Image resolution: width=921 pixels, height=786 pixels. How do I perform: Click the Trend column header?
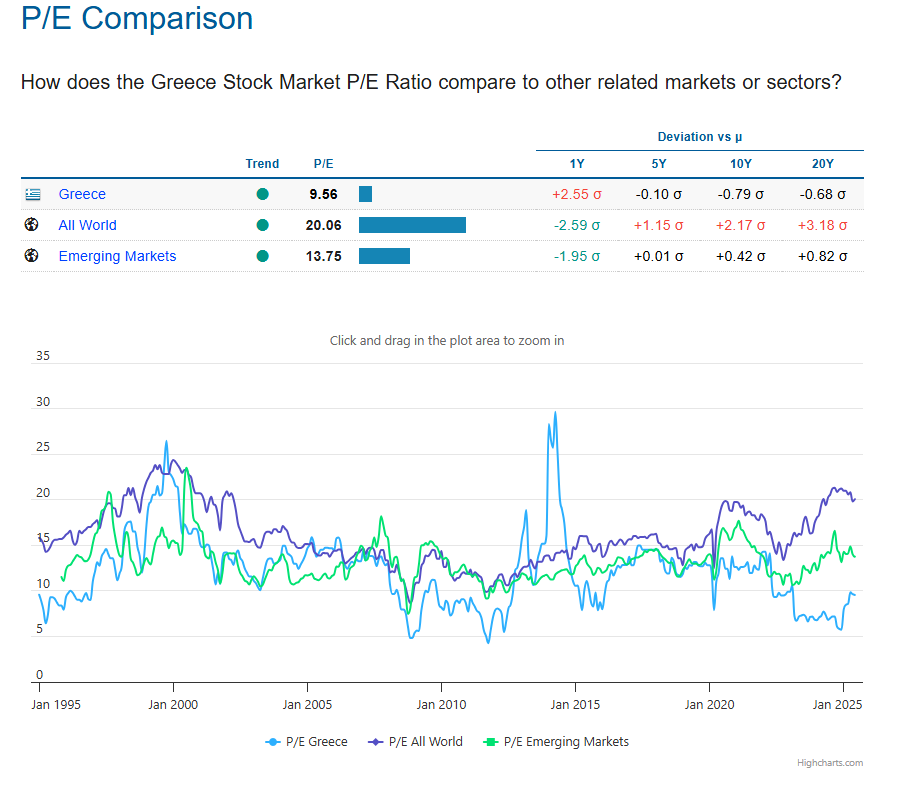pos(263,164)
